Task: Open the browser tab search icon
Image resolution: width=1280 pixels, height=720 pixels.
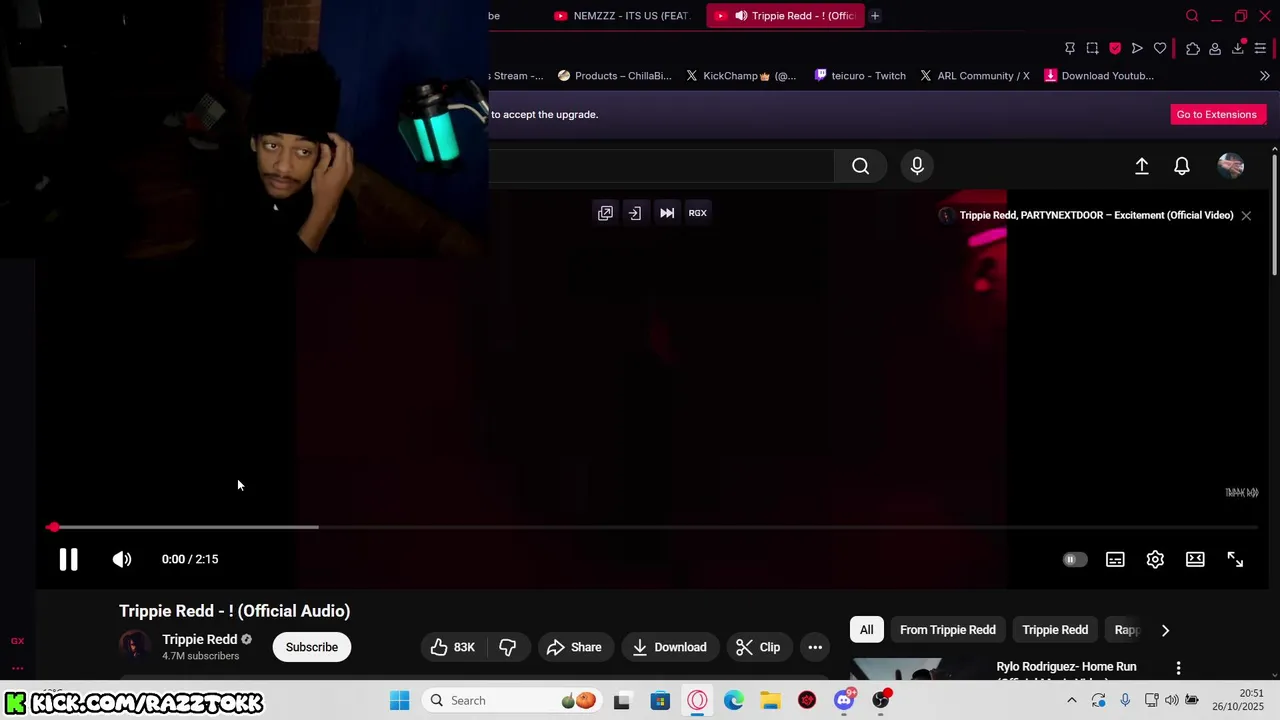Action: [x=1192, y=16]
